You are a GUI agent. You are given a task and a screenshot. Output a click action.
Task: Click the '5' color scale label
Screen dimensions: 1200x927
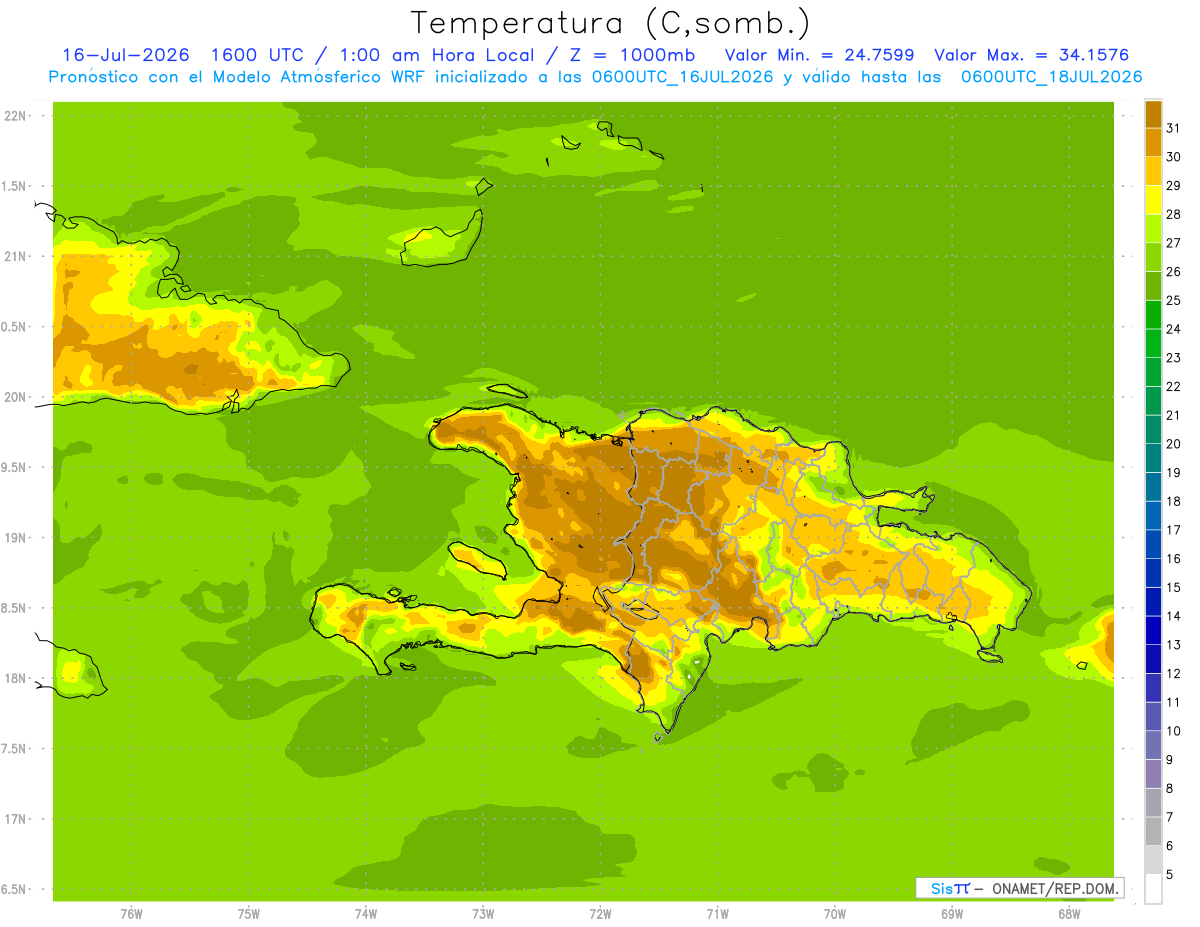(x=1170, y=874)
